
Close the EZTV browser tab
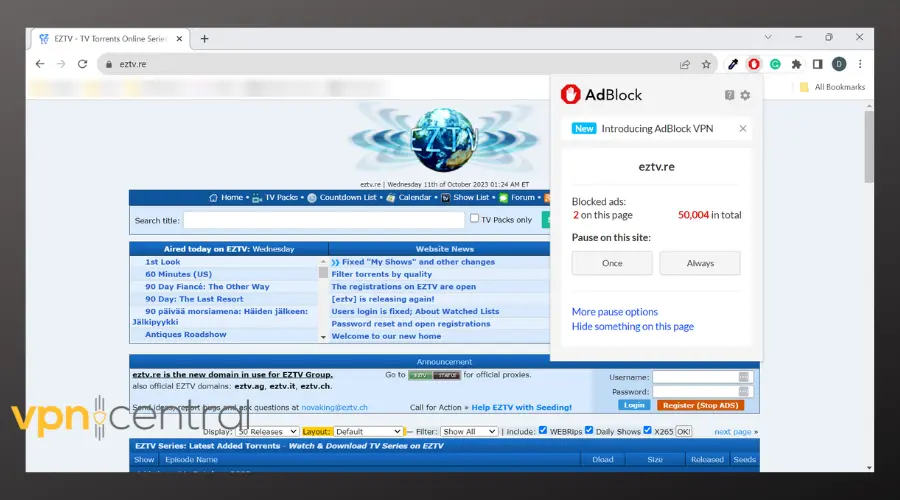[179, 38]
